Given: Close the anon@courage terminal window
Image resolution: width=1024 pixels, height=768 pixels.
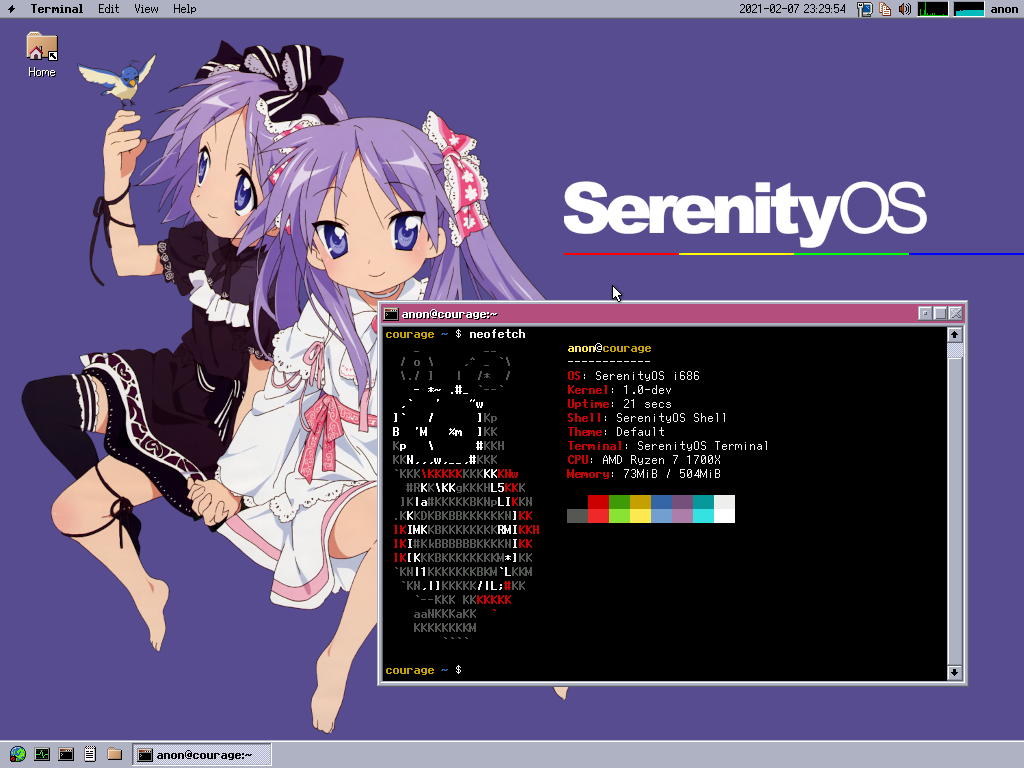Looking at the screenshot, I should pyautogui.click(x=955, y=313).
